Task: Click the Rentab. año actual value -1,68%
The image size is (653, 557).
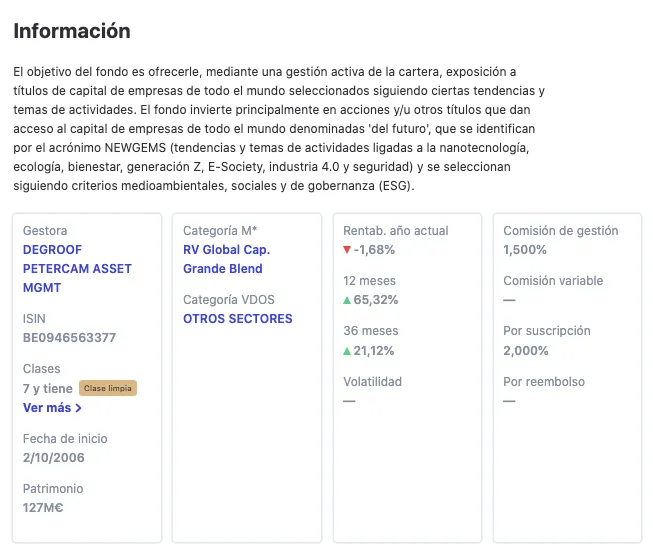Action: click(375, 250)
